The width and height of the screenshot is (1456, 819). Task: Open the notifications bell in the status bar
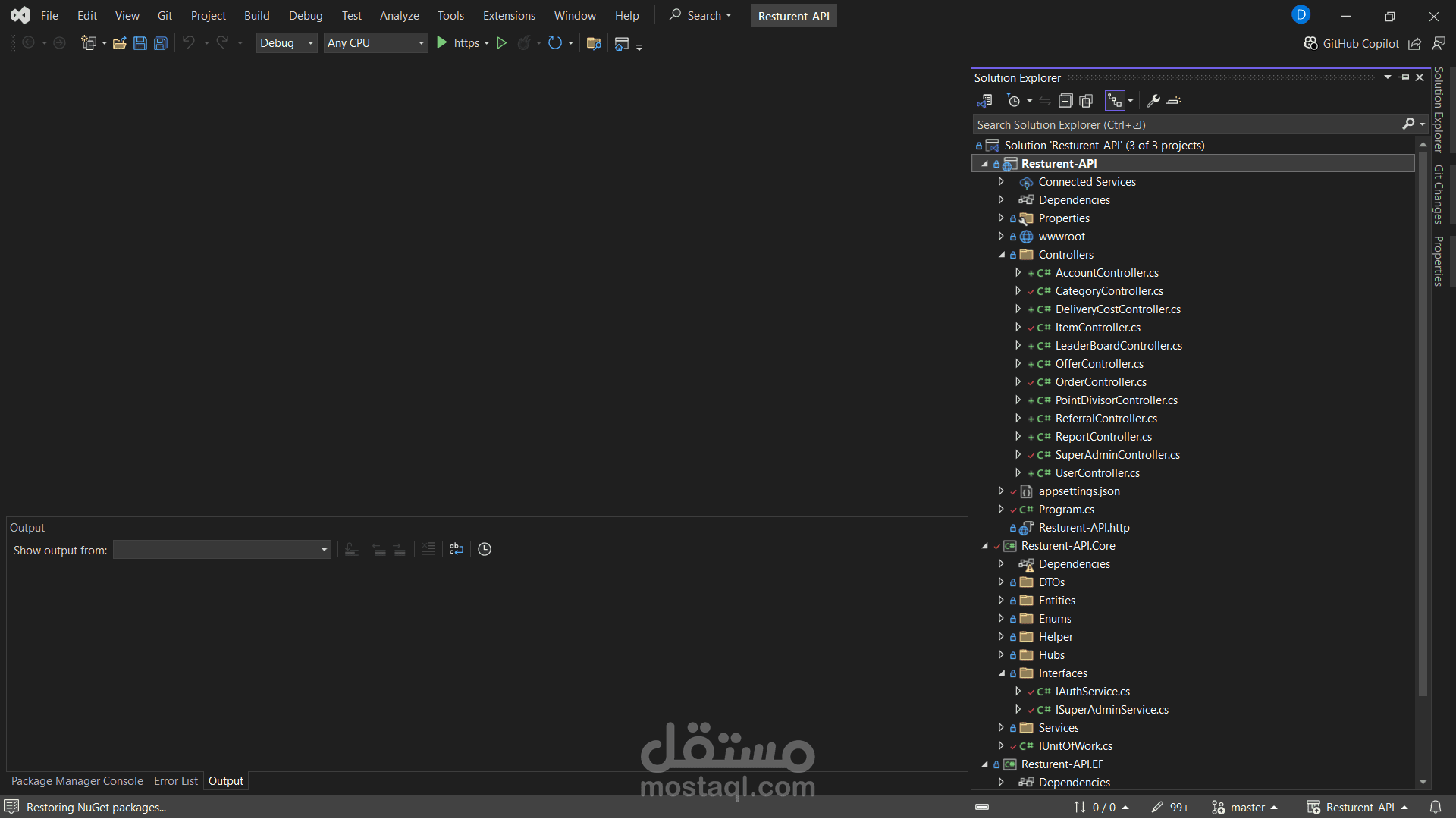click(x=1436, y=807)
